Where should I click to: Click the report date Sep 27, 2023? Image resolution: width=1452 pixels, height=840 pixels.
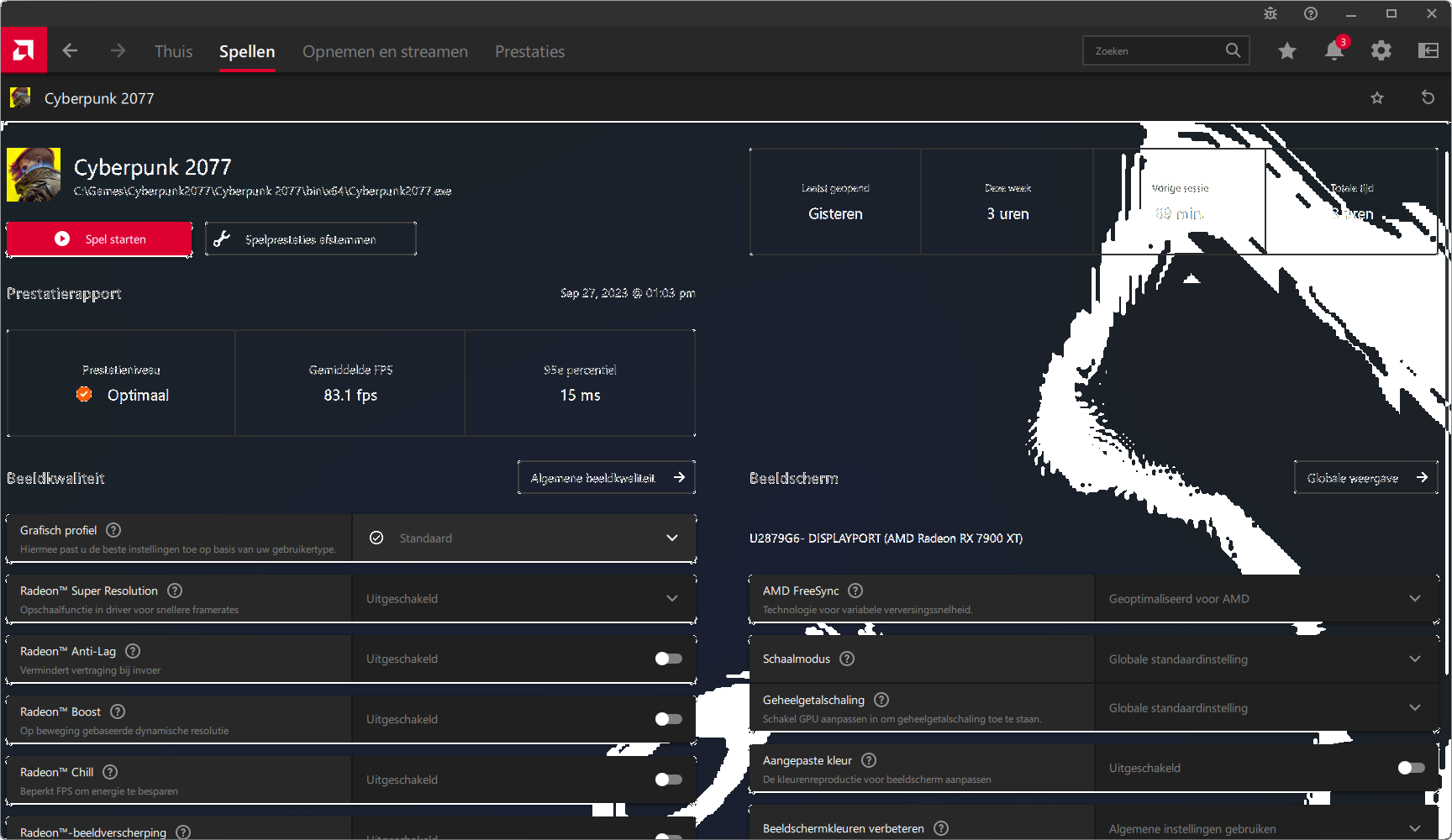pyautogui.click(x=628, y=293)
